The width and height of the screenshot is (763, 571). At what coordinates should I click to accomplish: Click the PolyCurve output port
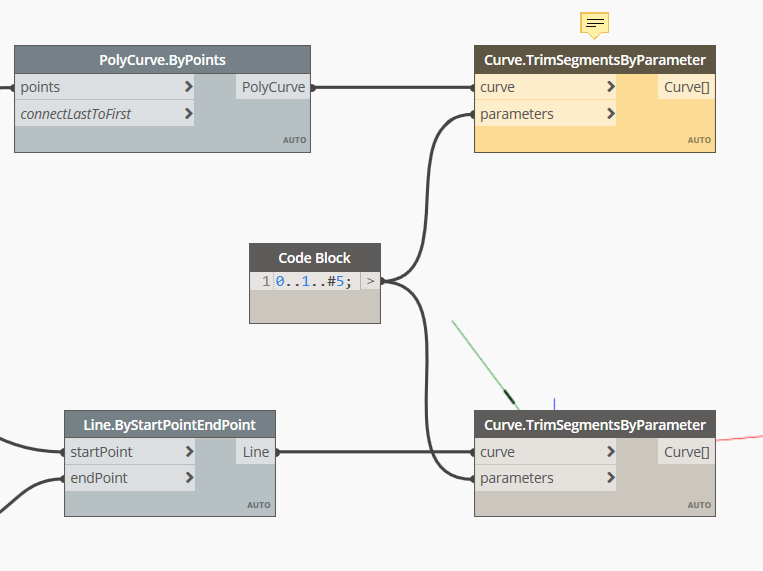tap(273, 87)
